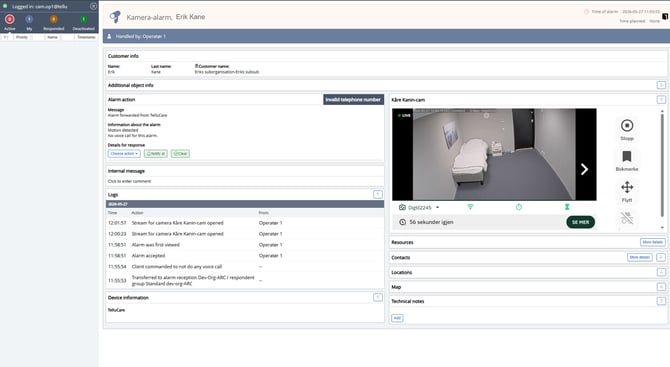Select the Alarm was first viewed log entry

[x=245, y=245]
